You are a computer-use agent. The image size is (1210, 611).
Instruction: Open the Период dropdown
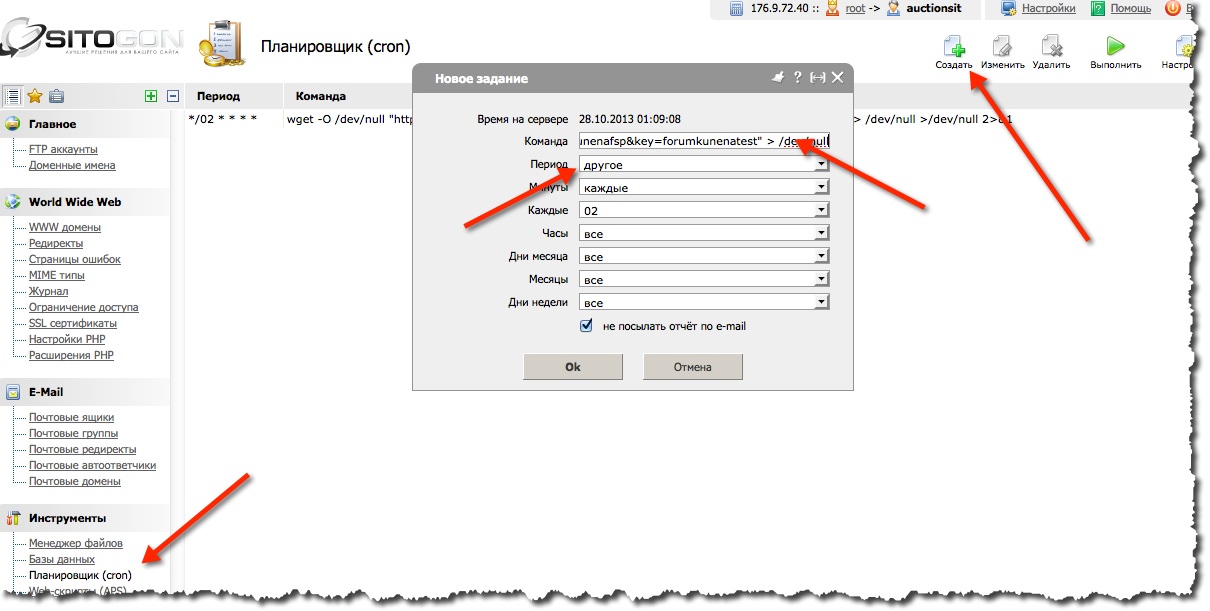(704, 165)
